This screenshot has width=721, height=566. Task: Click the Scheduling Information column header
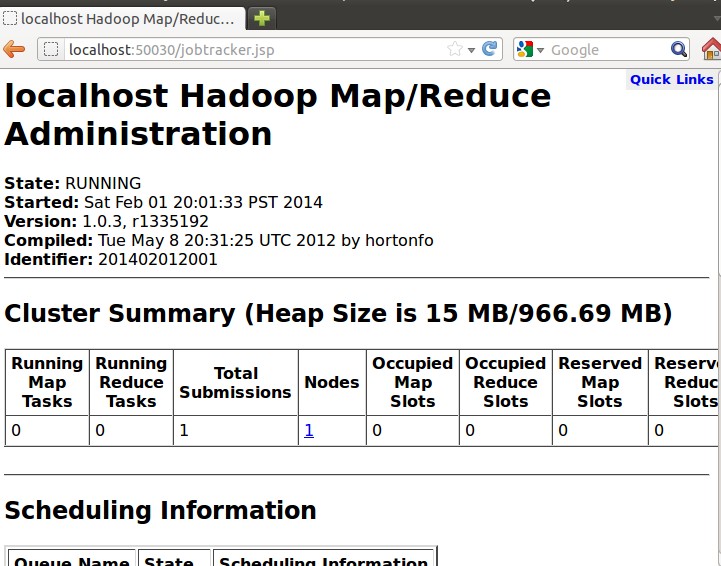coord(323,560)
